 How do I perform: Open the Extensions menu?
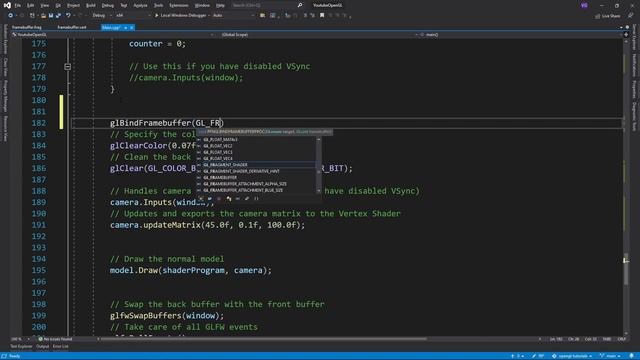point(179,5)
